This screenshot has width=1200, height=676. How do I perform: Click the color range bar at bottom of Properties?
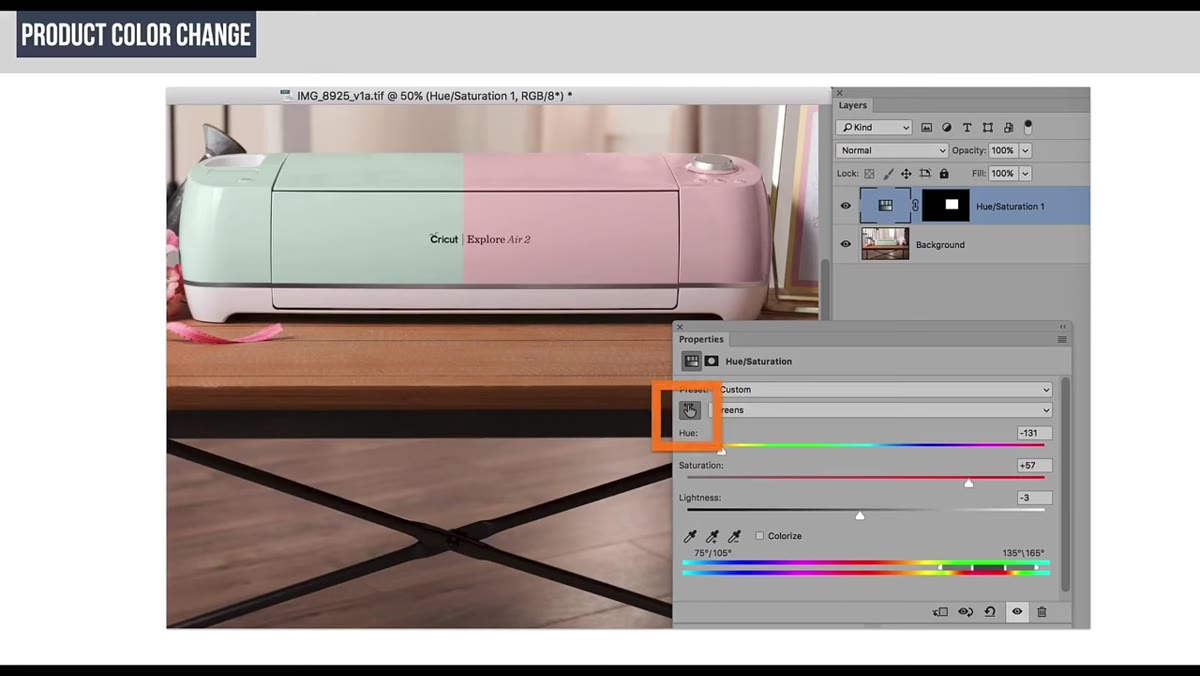click(x=866, y=568)
